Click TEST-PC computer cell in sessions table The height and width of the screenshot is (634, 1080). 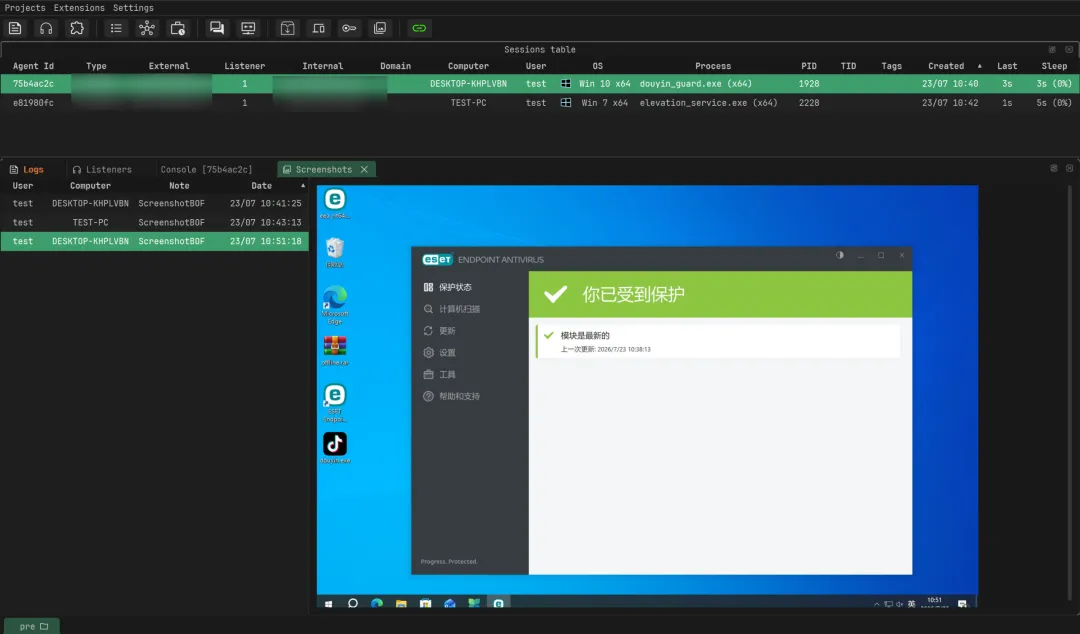(468, 103)
